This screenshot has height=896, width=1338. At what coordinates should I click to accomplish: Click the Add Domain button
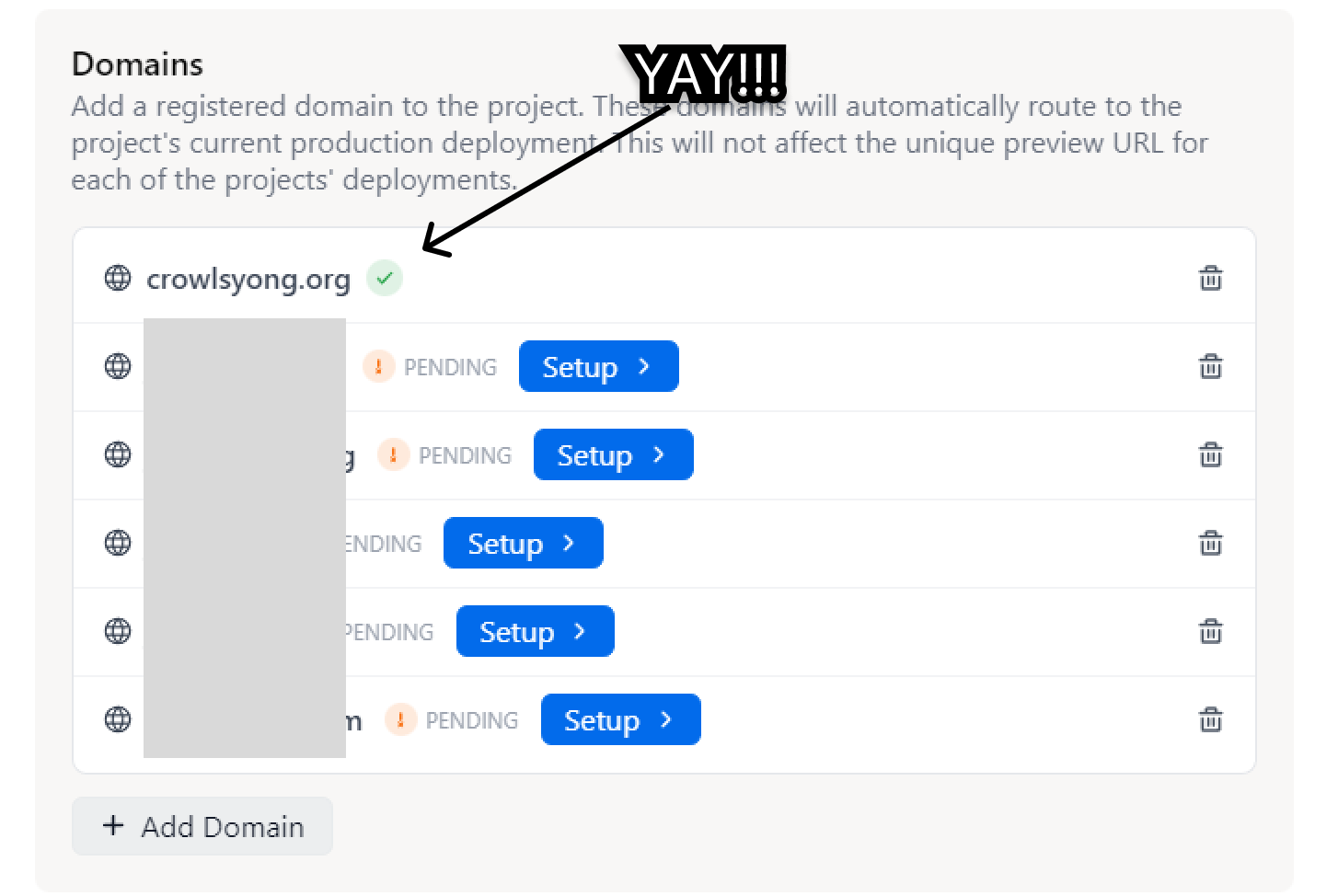[202, 826]
